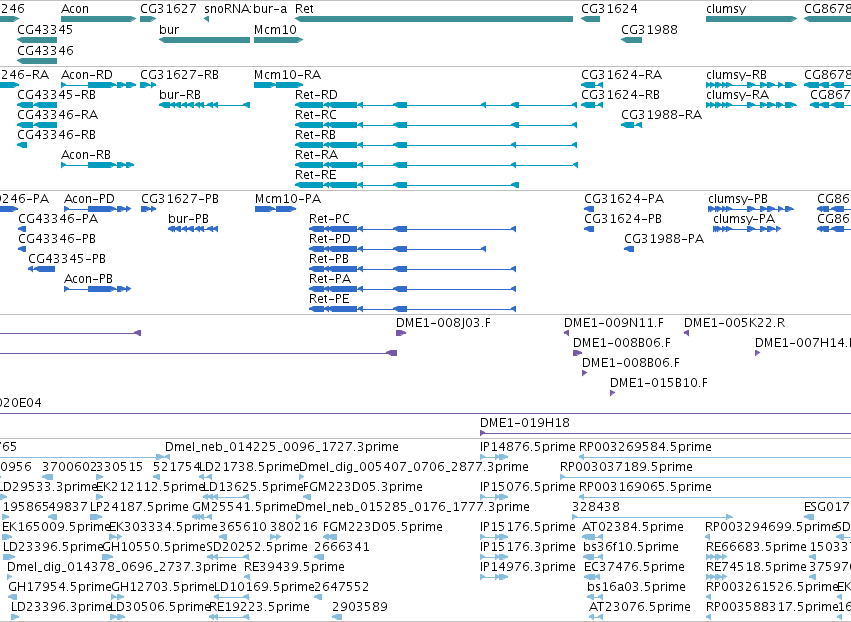Image resolution: width=851 pixels, height=622 pixels.
Task: Click the Acon-RB transcript label
Action: [x=86, y=155]
